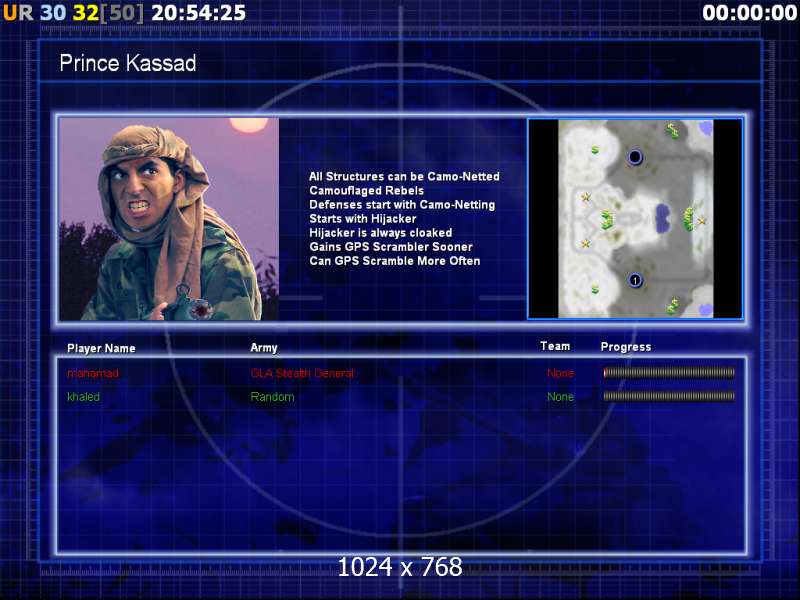Click khaled's 'Random' army entry
This screenshot has height=600, width=800.
(272, 397)
